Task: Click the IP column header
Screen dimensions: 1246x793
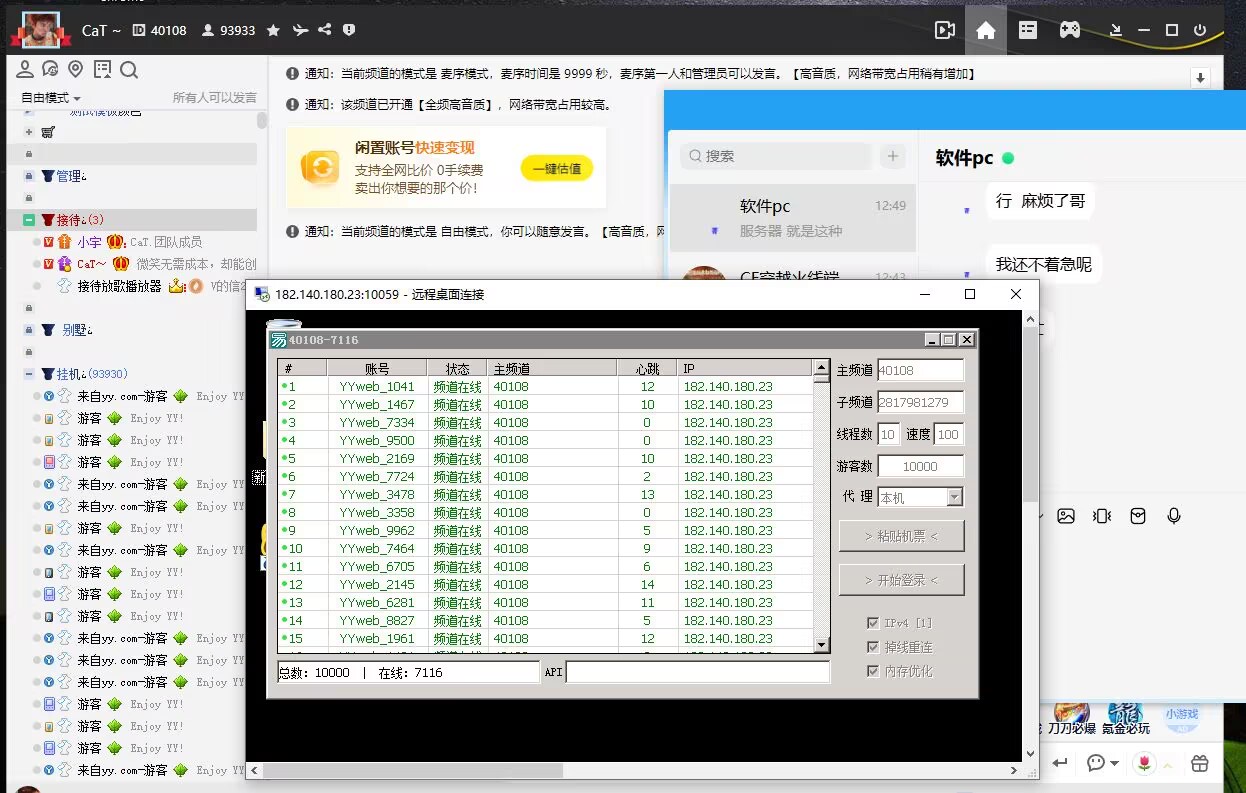Action: 746,368
